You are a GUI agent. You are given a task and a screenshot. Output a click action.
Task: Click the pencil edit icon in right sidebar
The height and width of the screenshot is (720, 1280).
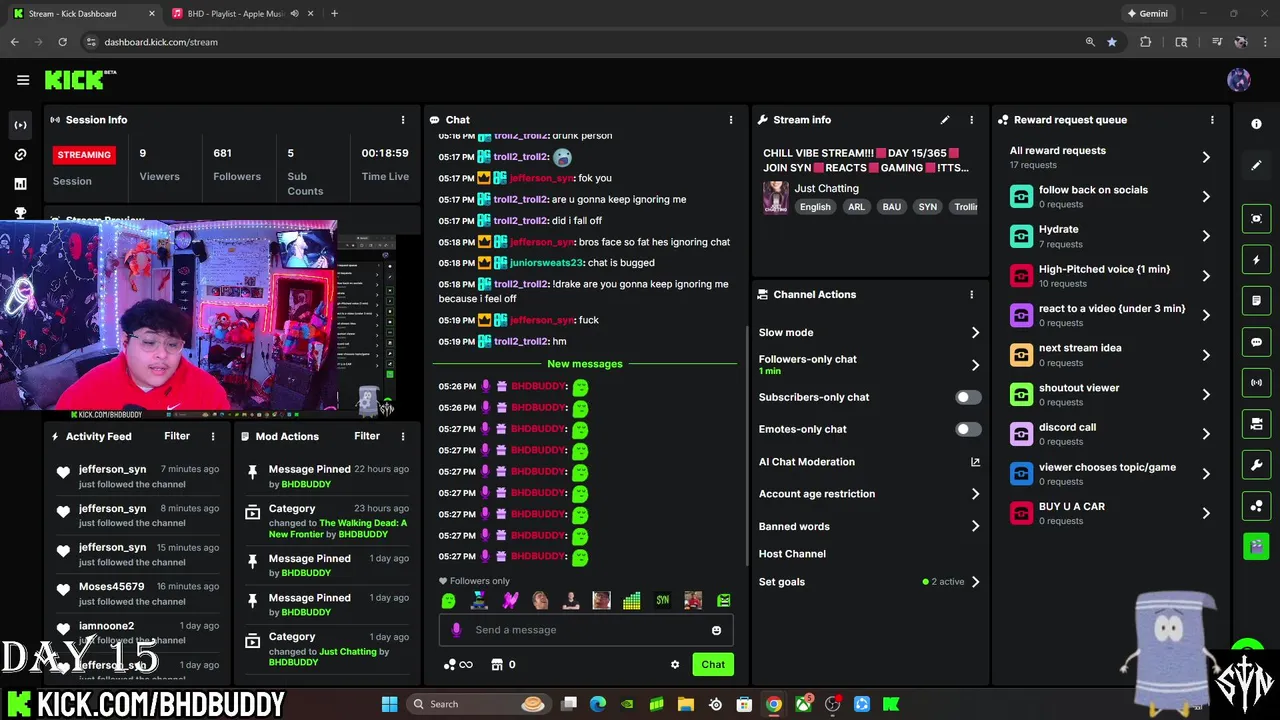pos(1256,165)
